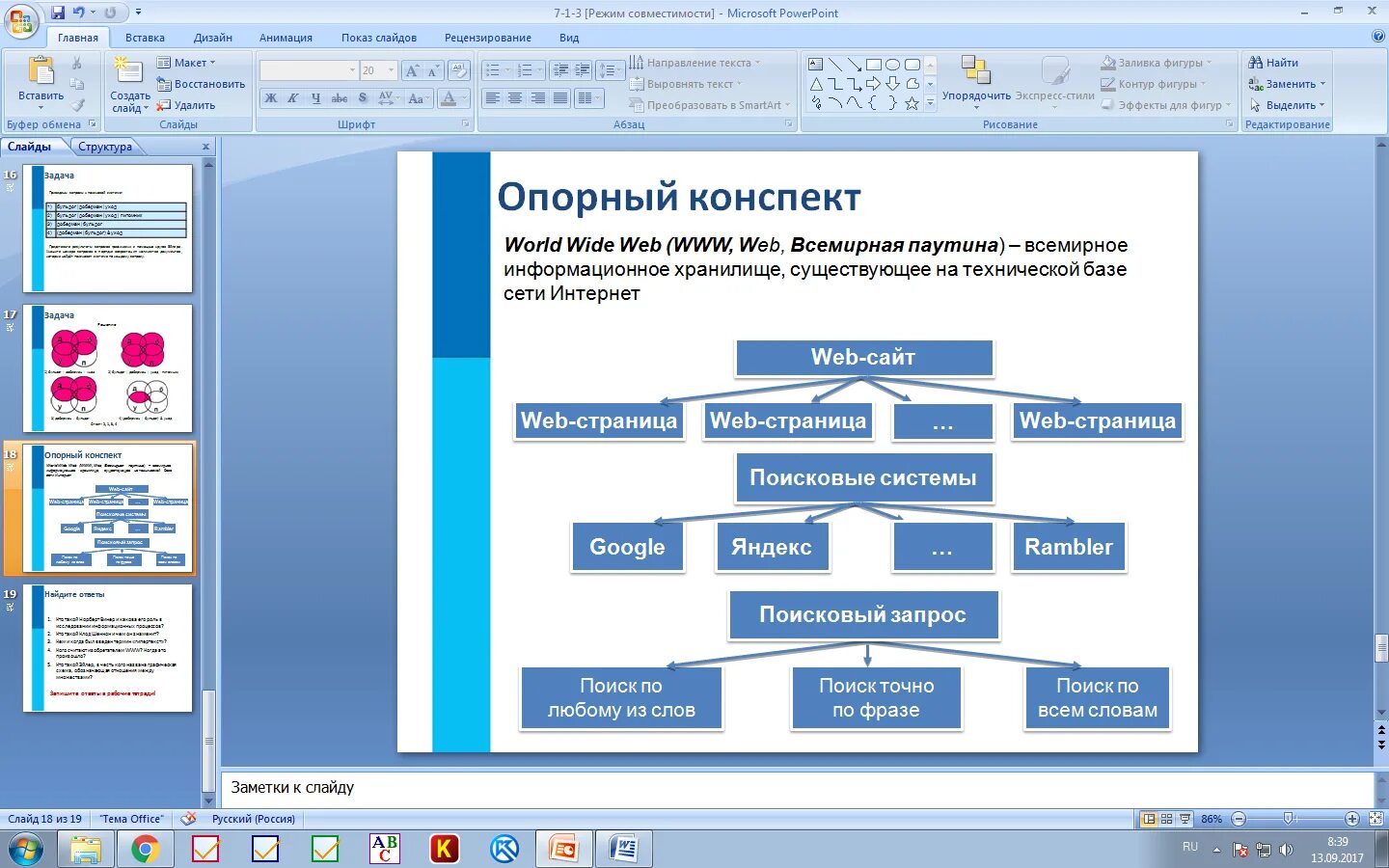
Task: Click Создать слайд button
Action: point(129,85)
